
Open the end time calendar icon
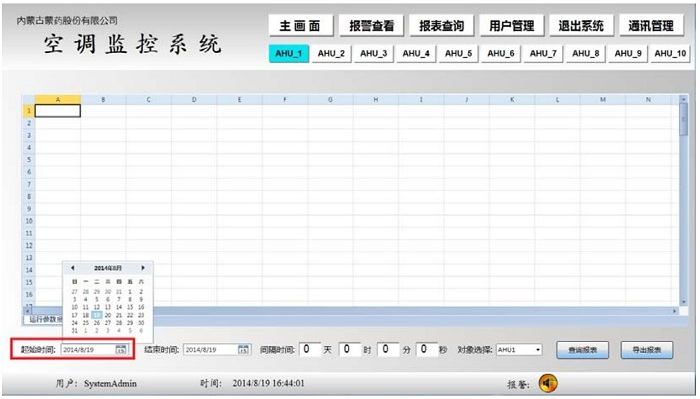tap(243, 349)
